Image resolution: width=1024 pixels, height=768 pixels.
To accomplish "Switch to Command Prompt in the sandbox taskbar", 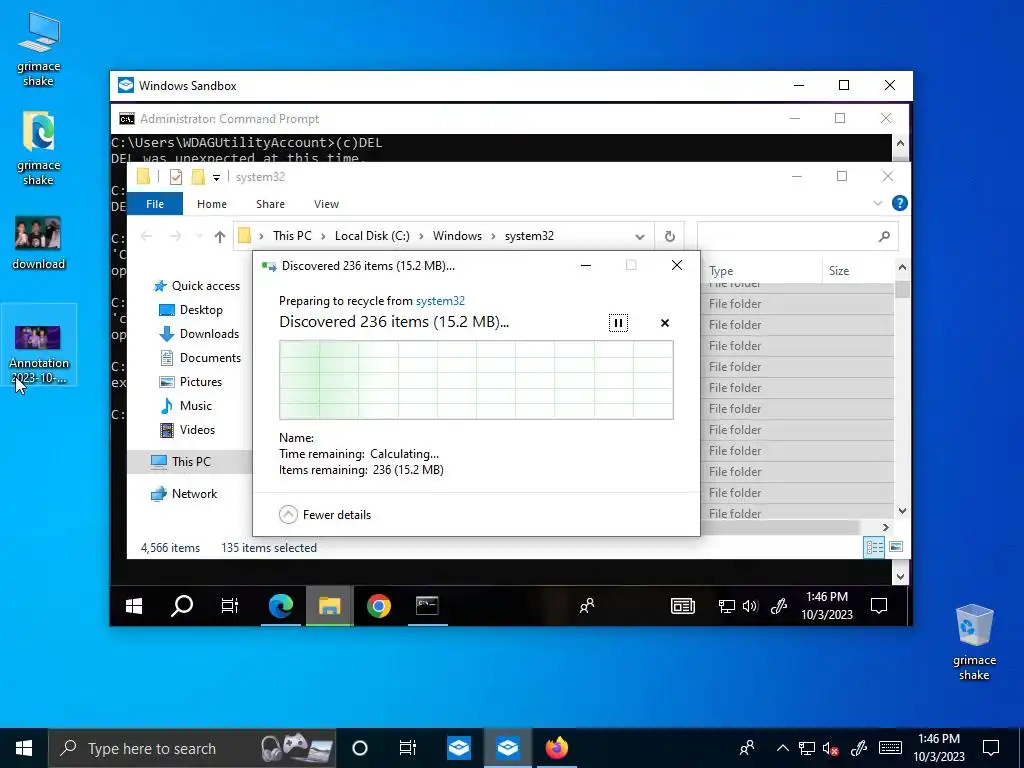I will 427,606.
